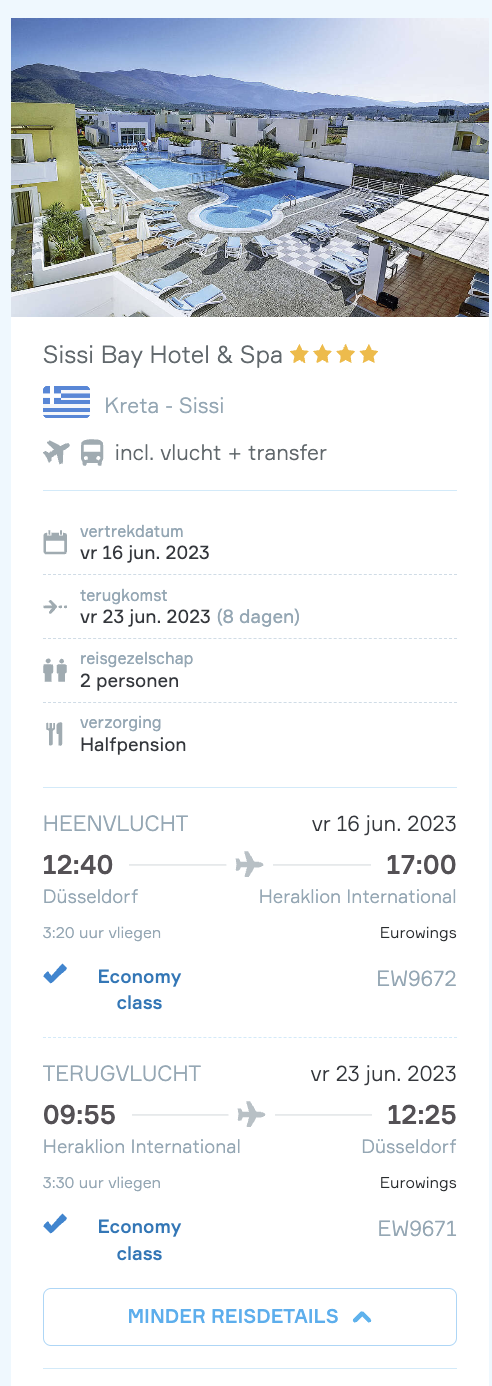Screen dimensions: 492x1386
Task: Click flight number EW9672
Action: (x=416, y=979)
